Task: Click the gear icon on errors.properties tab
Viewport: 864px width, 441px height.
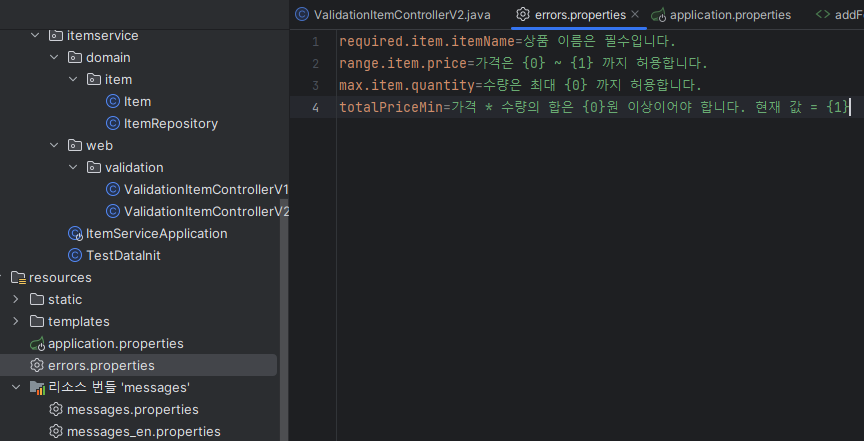Action: pyautogui.click(x=523, y=14)
